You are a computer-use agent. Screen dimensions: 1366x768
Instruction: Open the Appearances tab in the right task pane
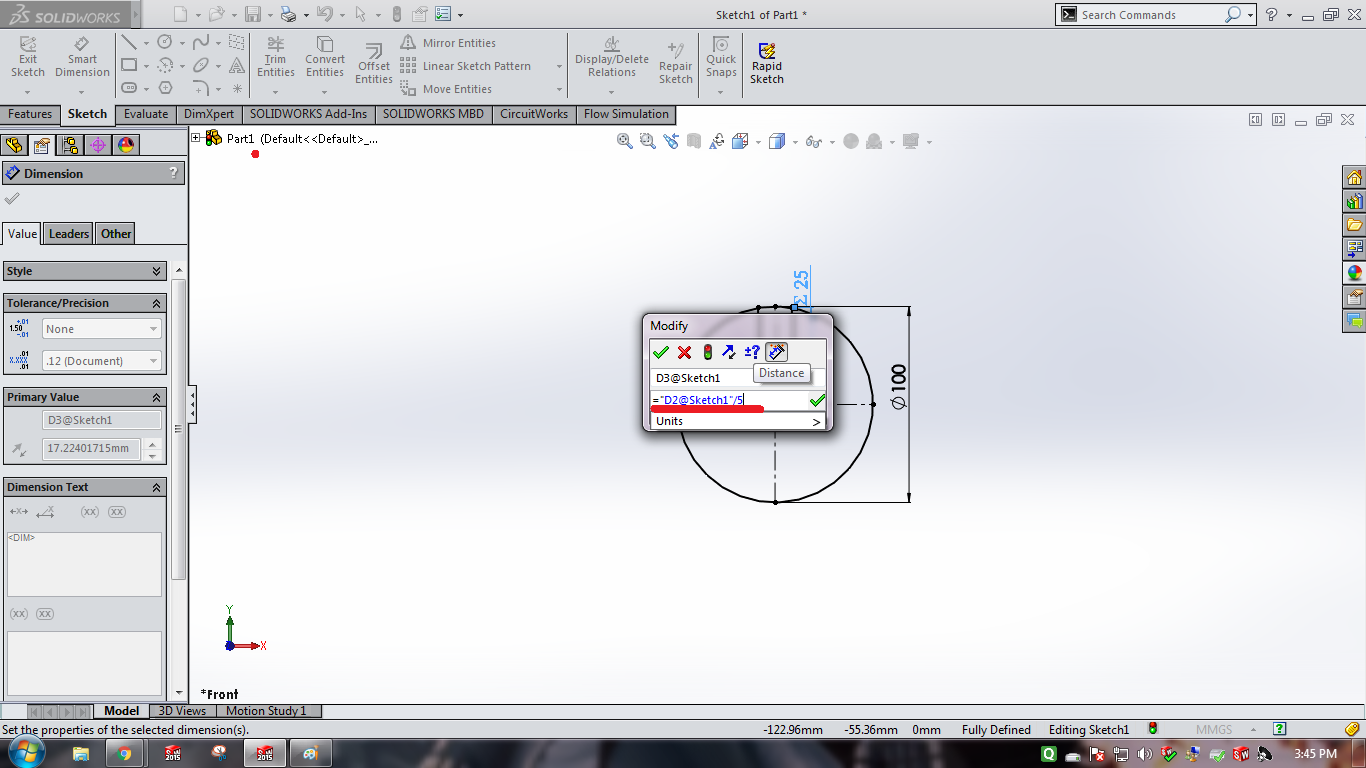coord(1355,272)
